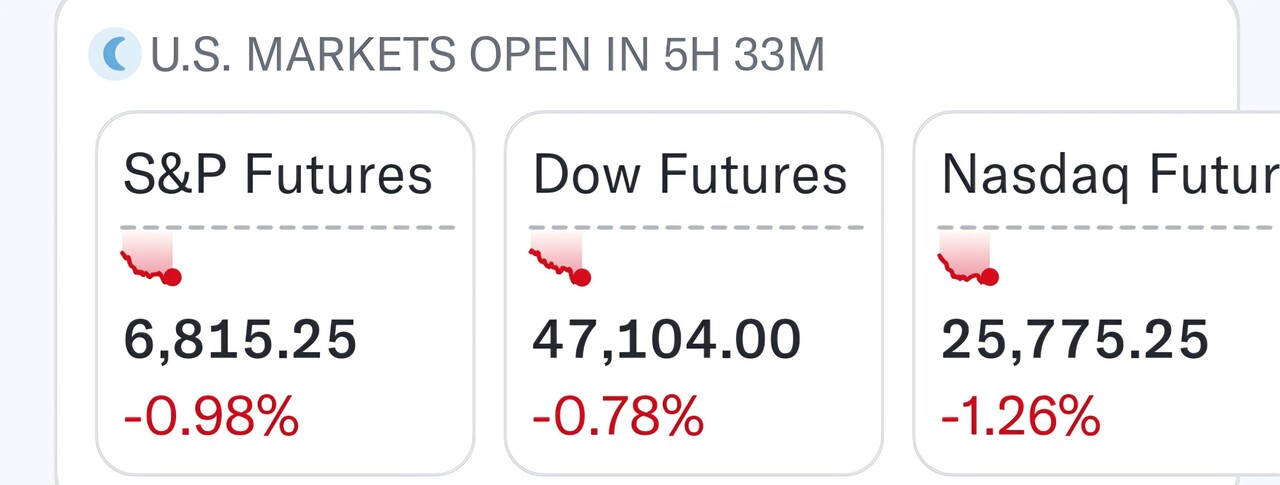Click the Dow Futures red sparkline chart
The height and width of the screenshot is (485, 1280).
(554, 258)
